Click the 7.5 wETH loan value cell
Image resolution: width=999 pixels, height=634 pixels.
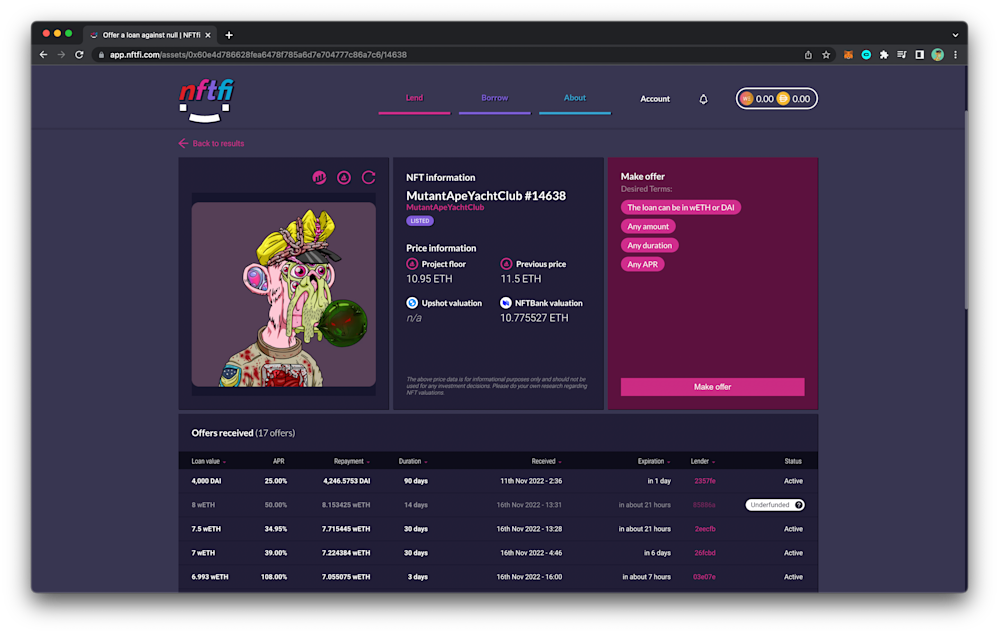tap(206, 529)
